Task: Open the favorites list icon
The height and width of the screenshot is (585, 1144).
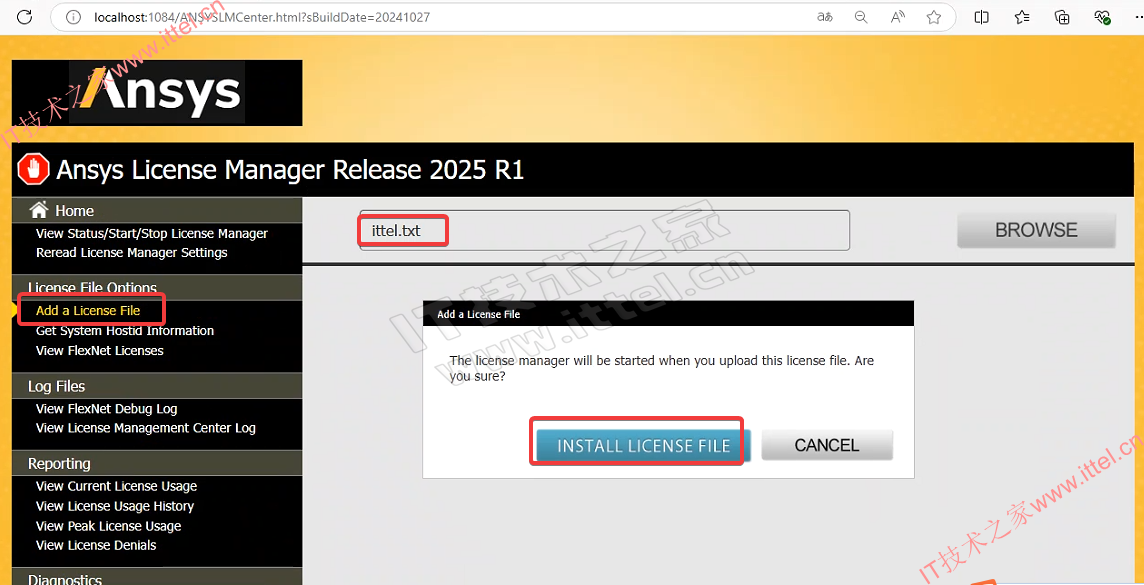Action: click(x=1022, y=17)
